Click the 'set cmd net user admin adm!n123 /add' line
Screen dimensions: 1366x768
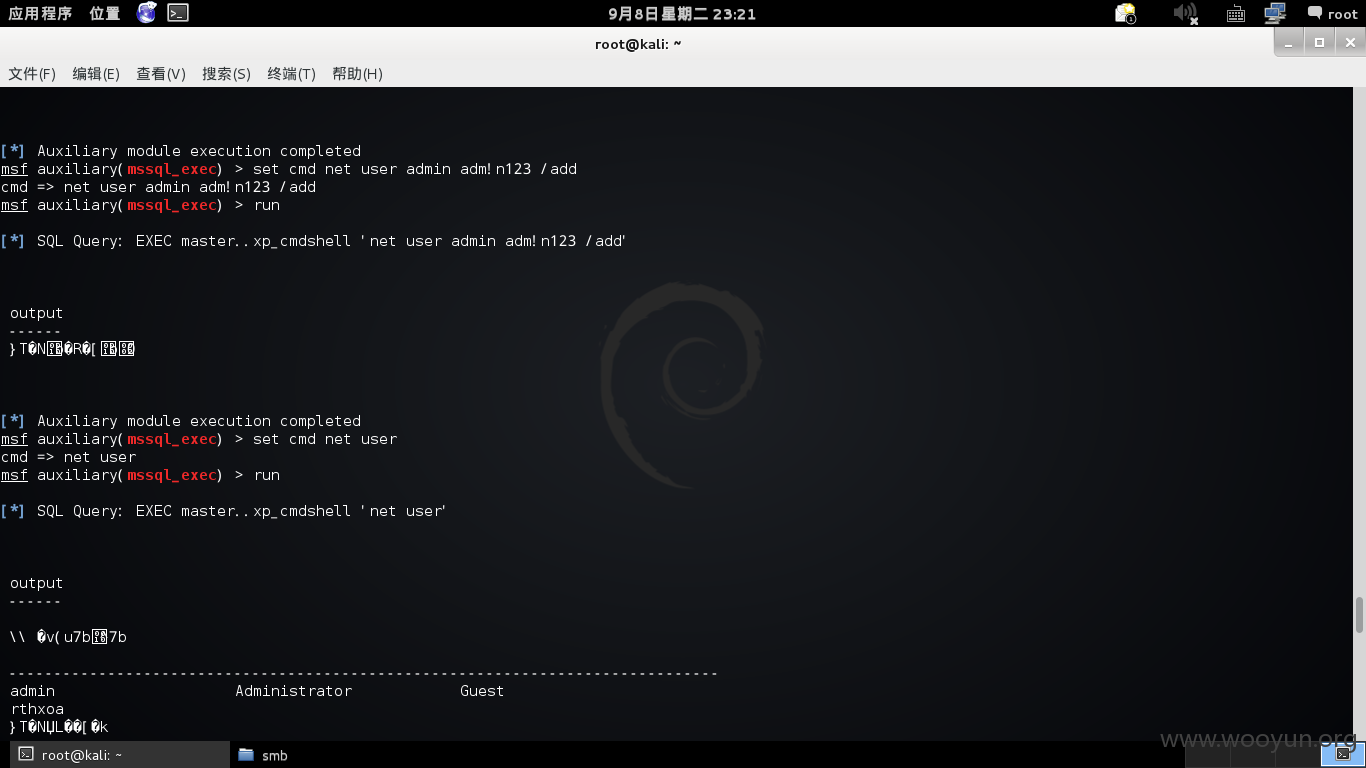coord(289,169)
